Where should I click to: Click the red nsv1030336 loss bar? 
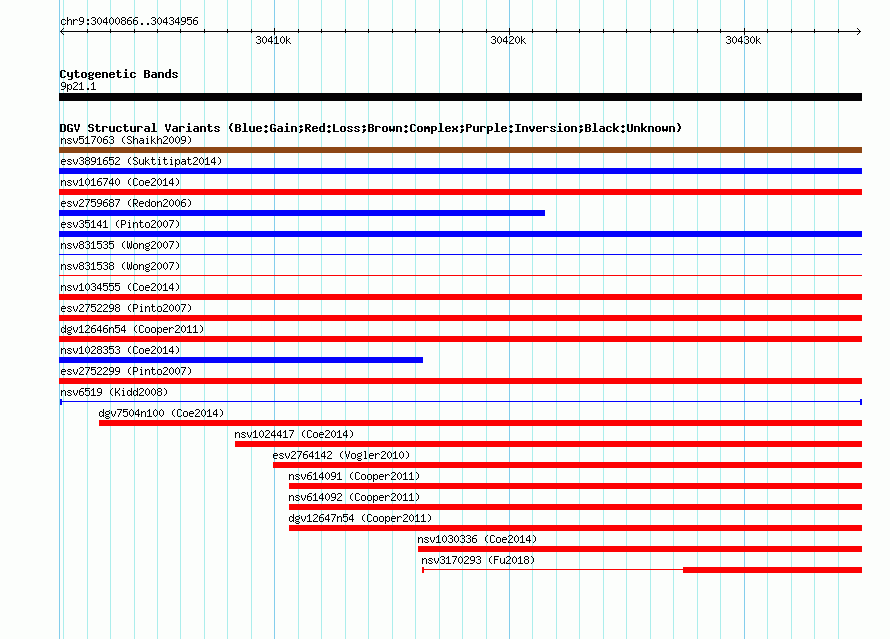click(x=640, y=549)
